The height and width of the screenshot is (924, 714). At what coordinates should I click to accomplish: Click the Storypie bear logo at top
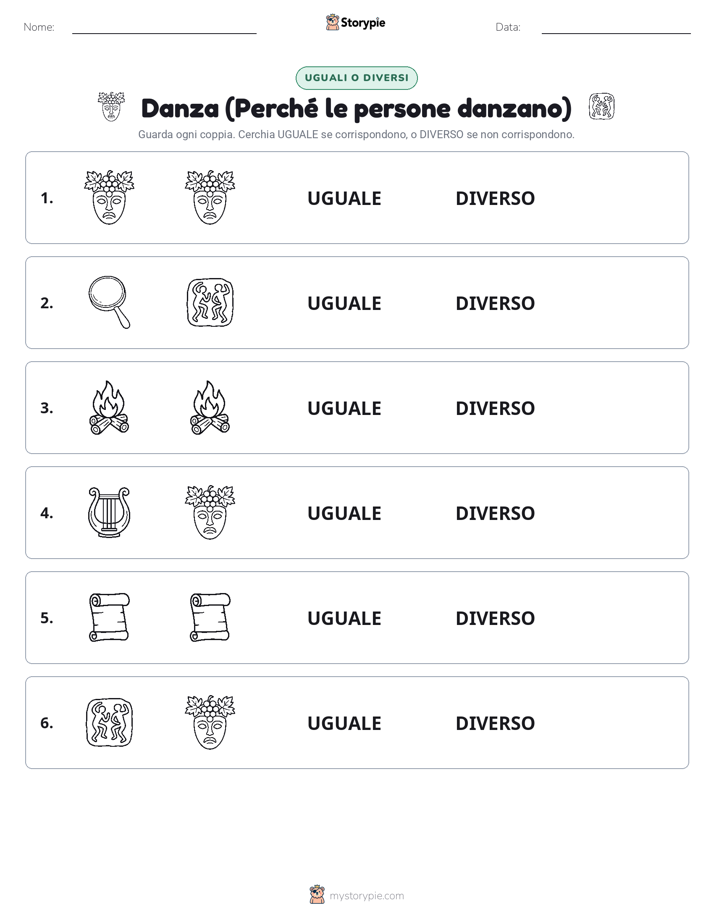333,22
